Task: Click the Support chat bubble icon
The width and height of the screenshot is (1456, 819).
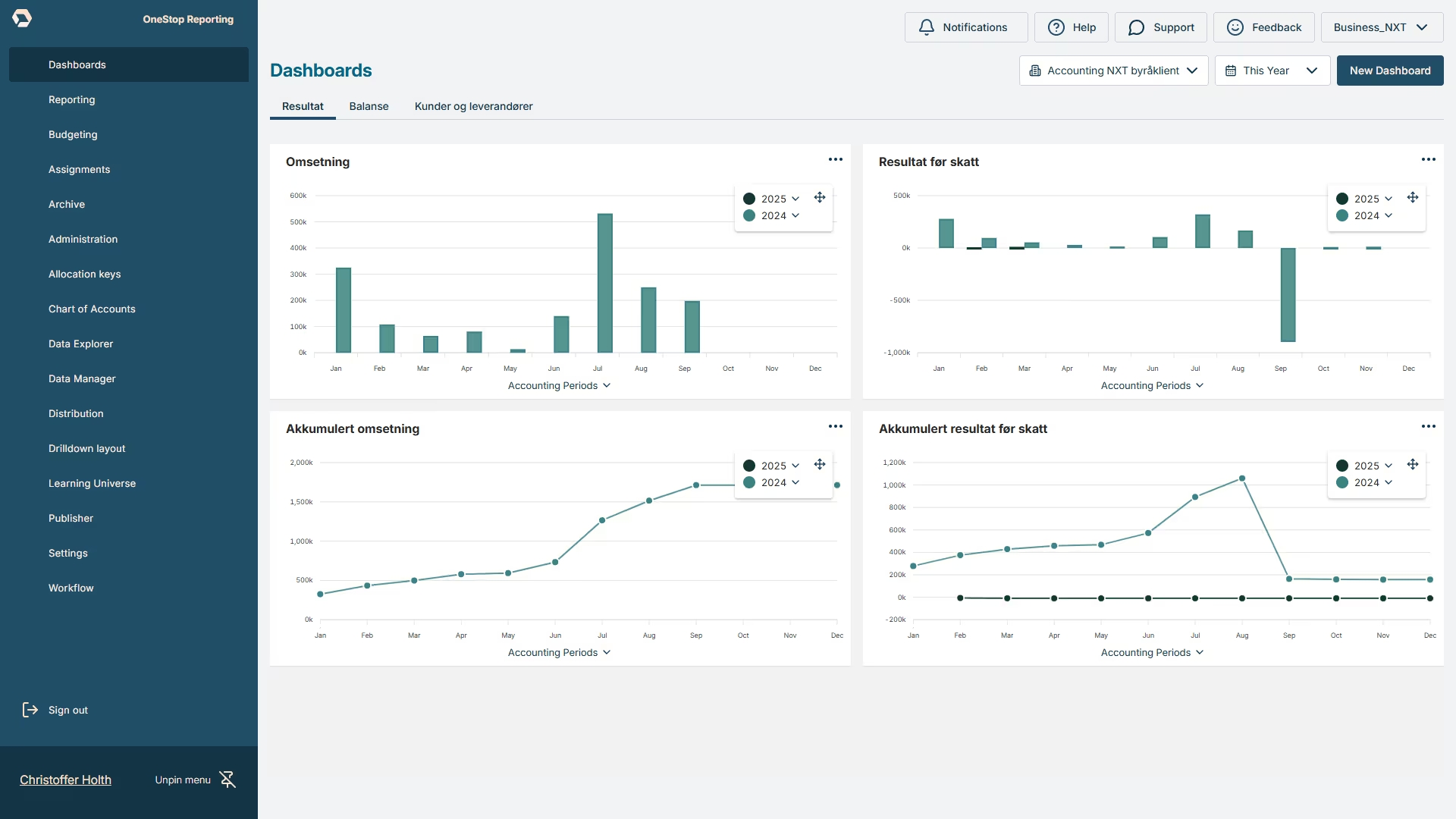Action: [x=1136, y=27]
